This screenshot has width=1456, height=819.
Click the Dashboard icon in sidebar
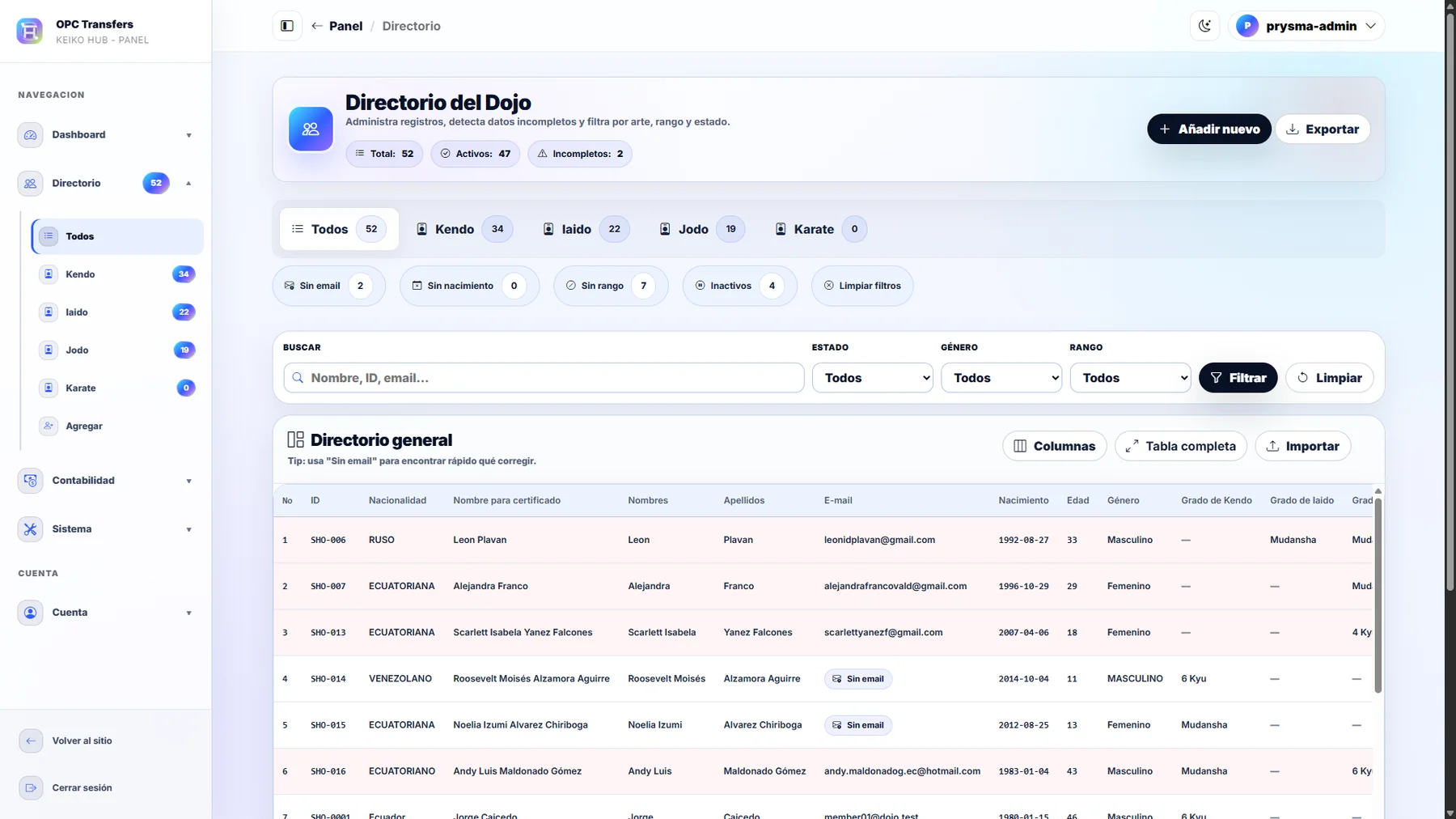(31, 135)
